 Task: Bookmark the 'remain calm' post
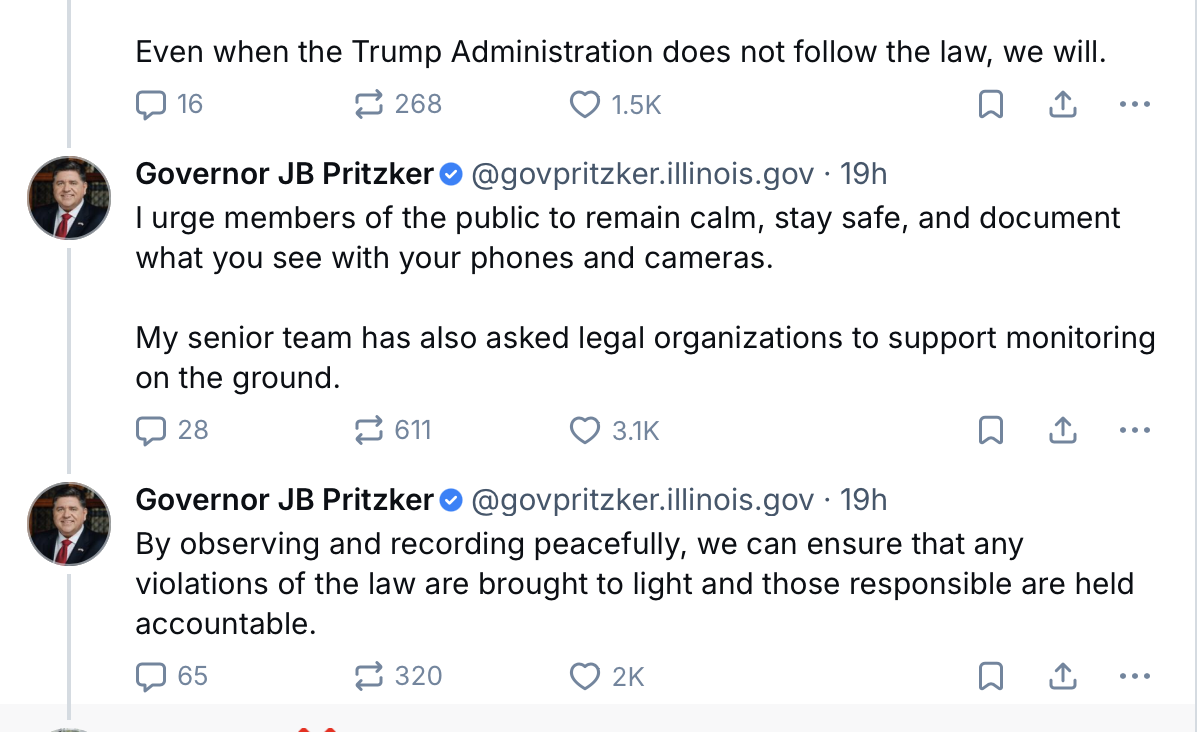pos(990,430)
